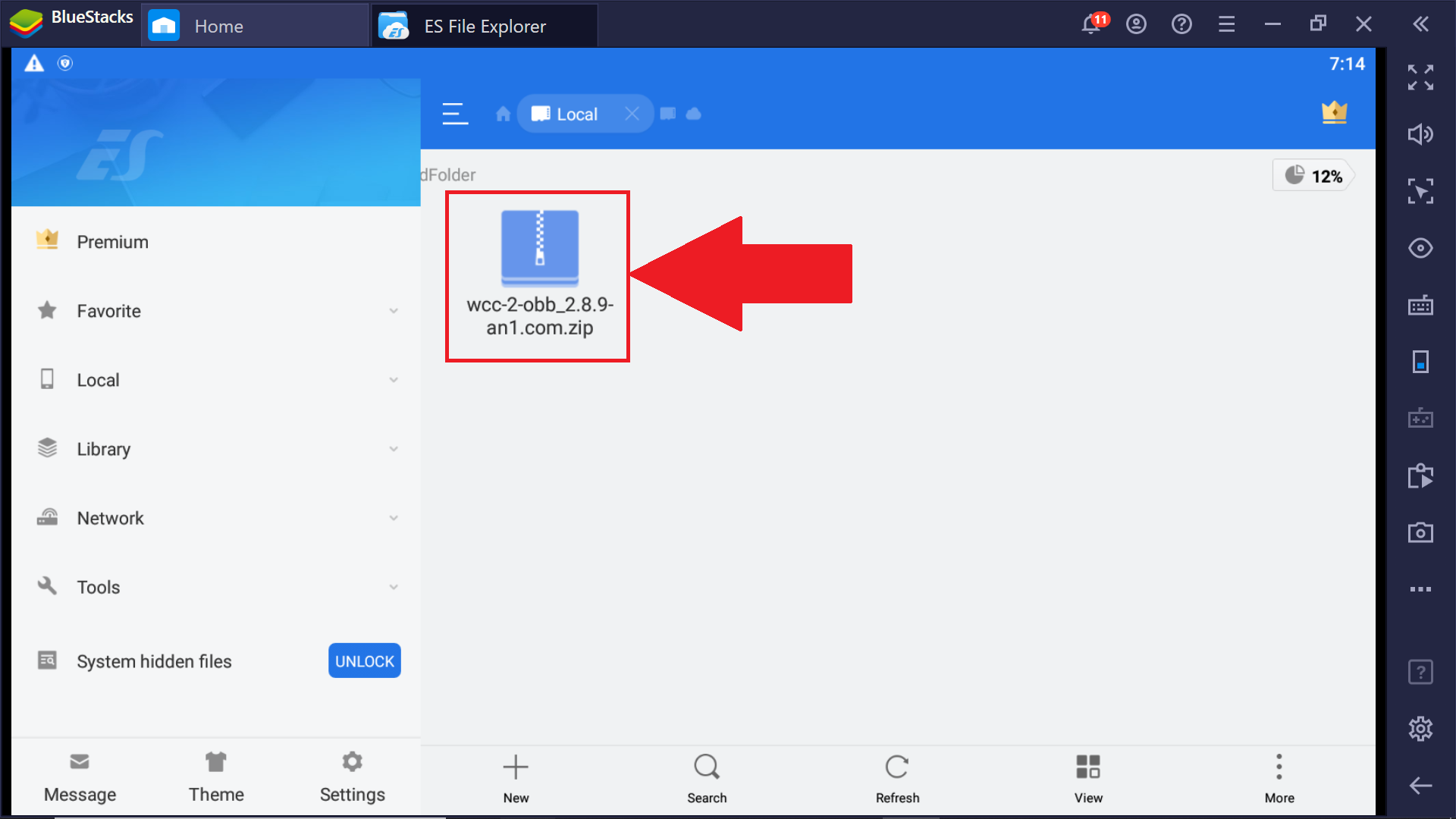The height and width of the screenshot is (819, 1456).
Task: Click UNLOCK button for system hidden files
Action: (x=364, y=661)
